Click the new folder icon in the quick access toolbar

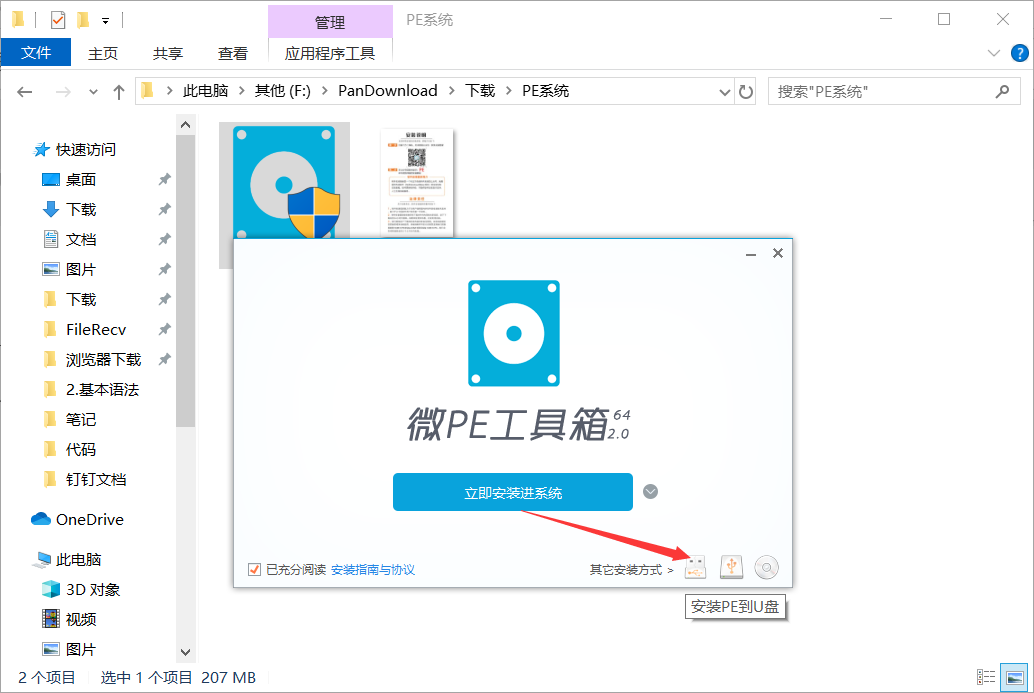83,20
